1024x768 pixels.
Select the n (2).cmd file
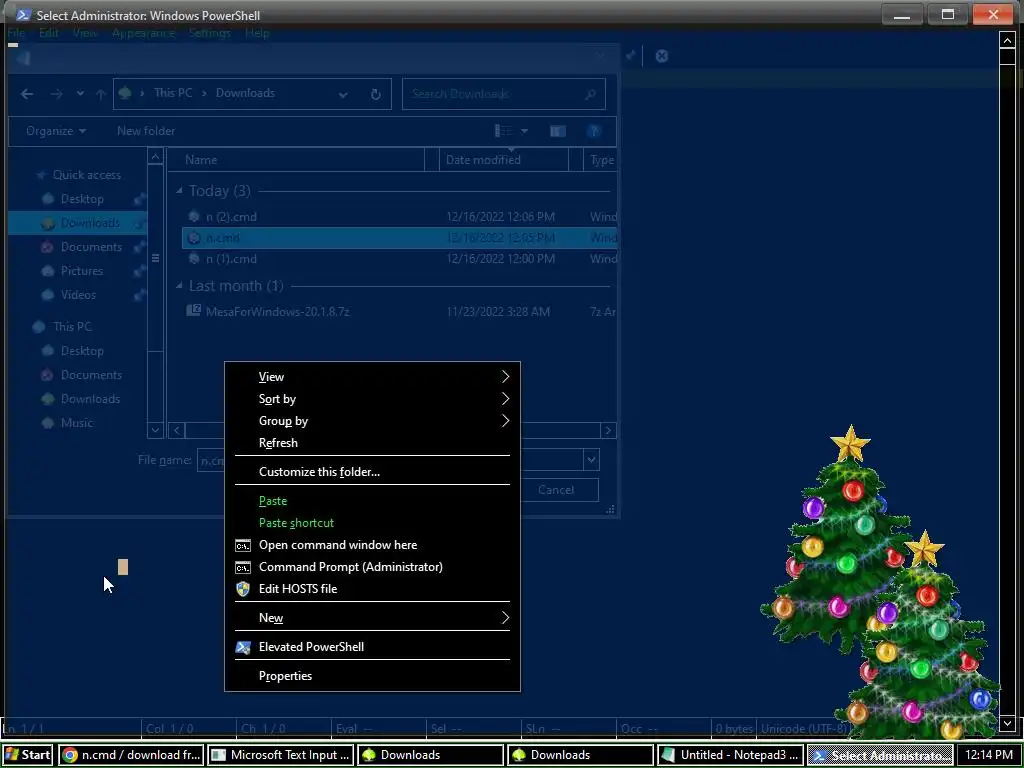tap(400, 217)
